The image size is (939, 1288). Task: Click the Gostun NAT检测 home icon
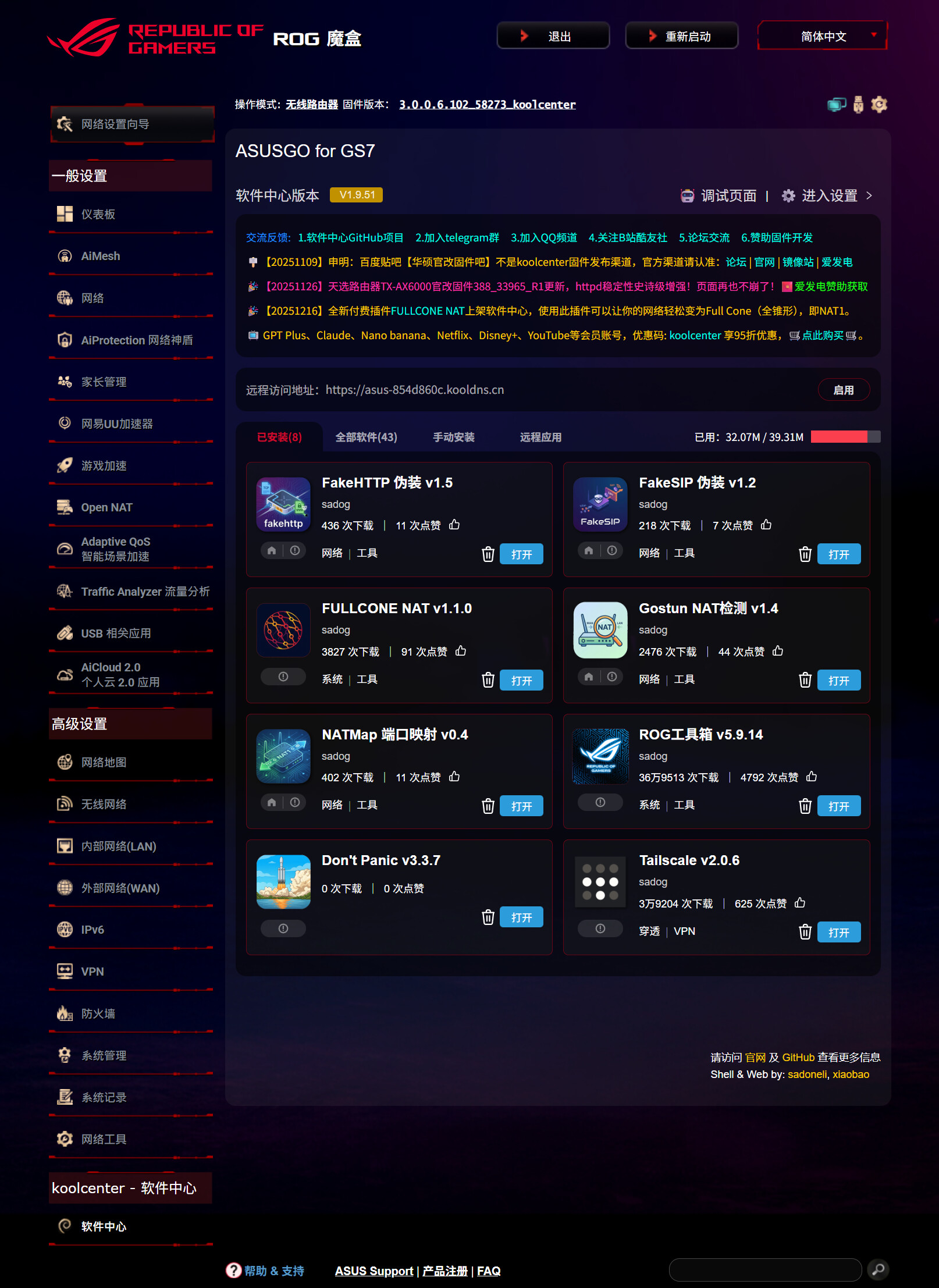point(589,677)
